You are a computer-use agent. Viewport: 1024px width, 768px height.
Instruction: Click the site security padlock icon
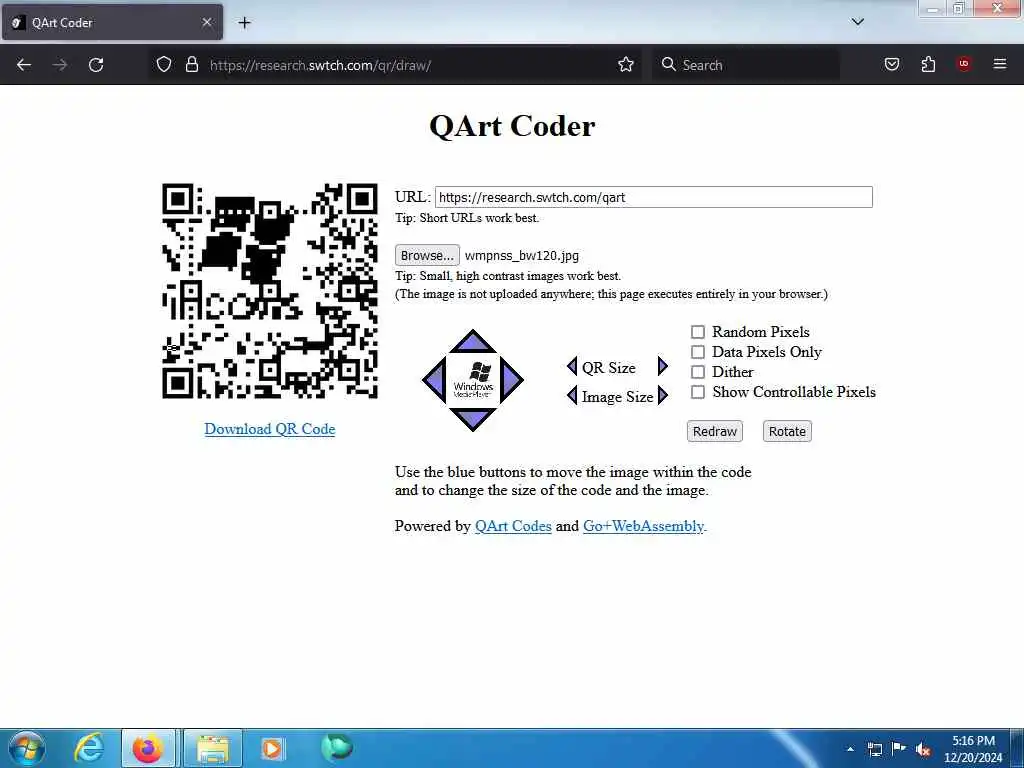click(191, 65)
